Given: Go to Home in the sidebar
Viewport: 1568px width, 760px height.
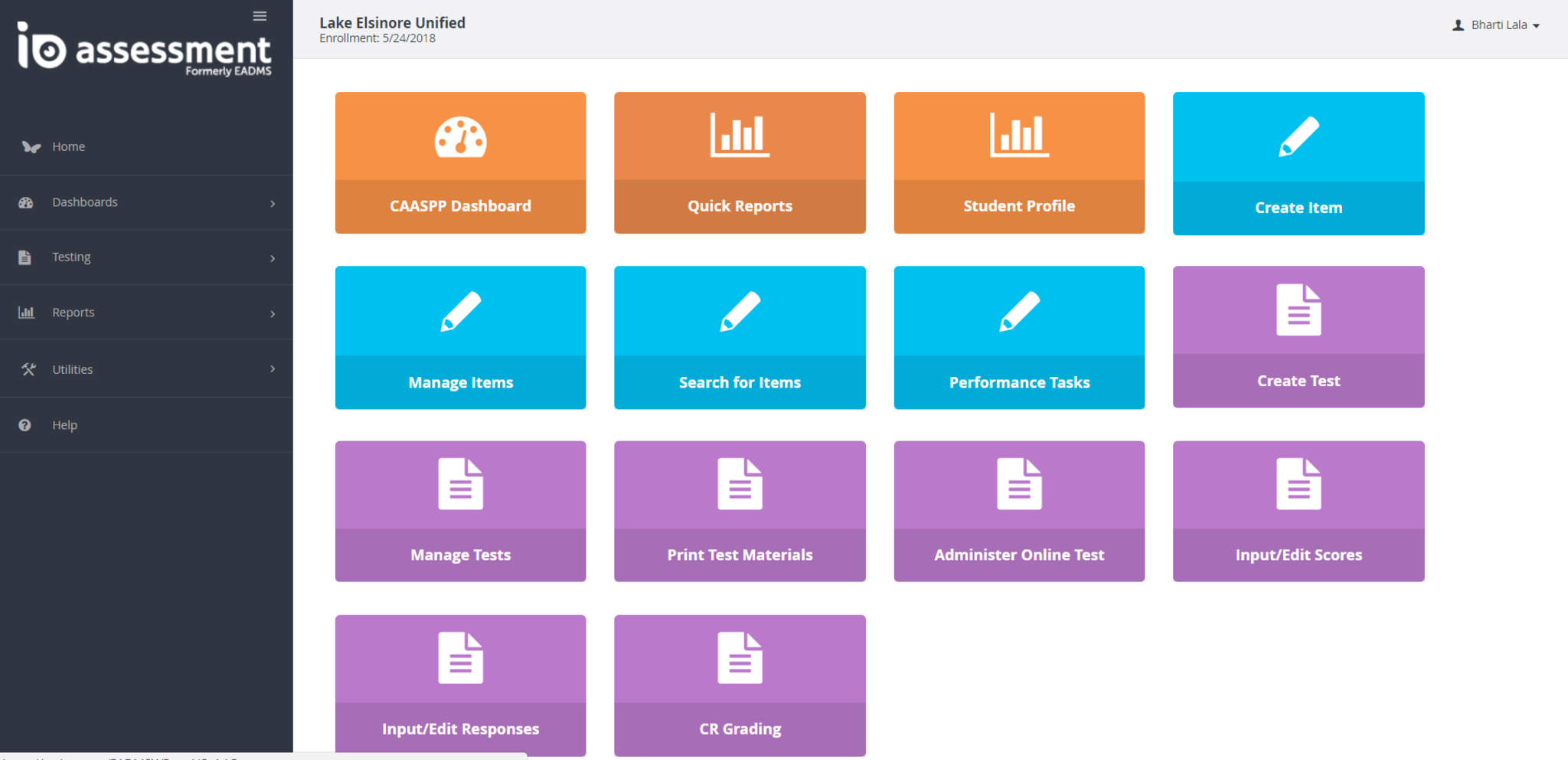Looking at the screenshot, I should click(68, 146).
